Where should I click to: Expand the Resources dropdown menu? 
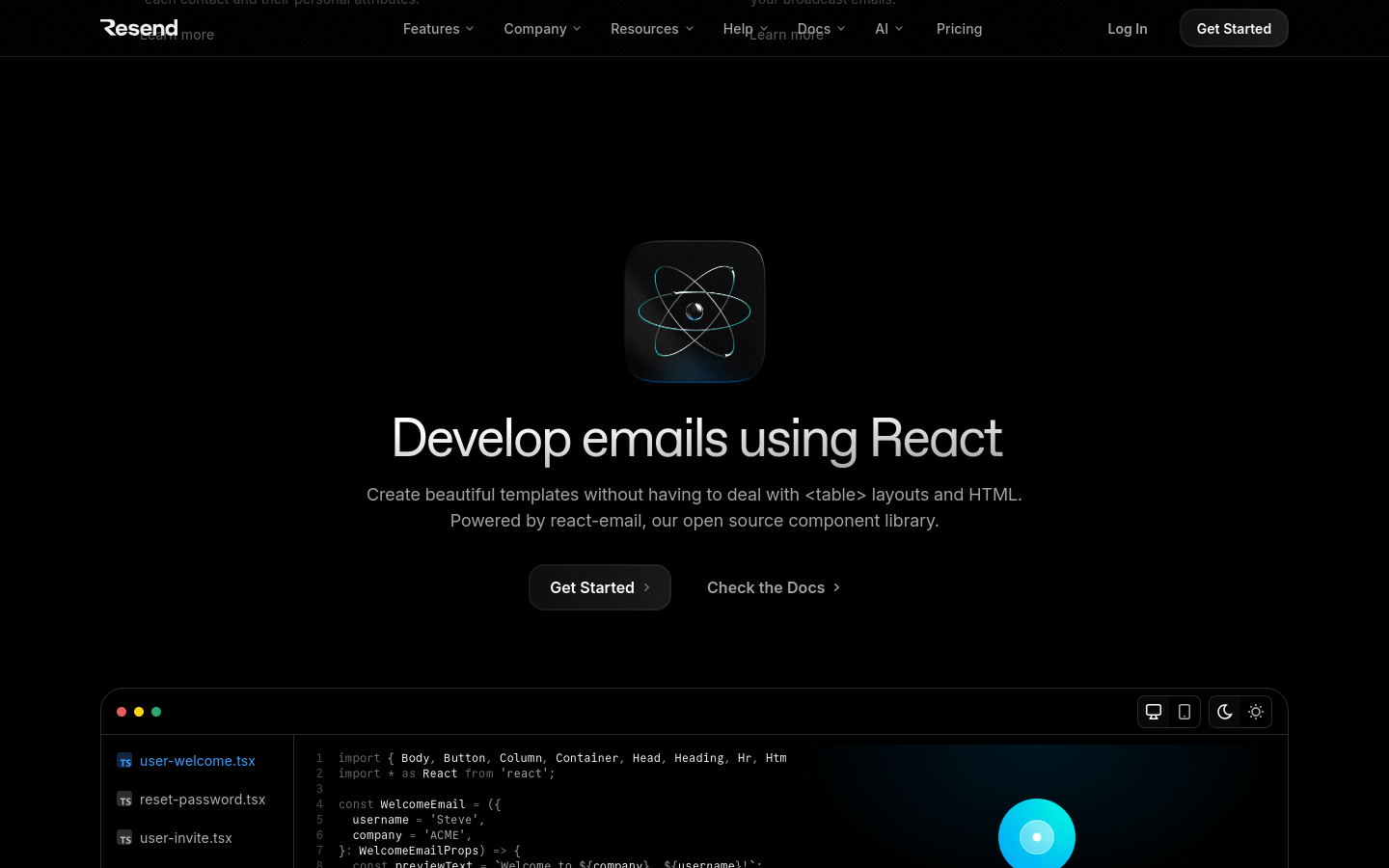pyautogui.click(x=652, y=29)
